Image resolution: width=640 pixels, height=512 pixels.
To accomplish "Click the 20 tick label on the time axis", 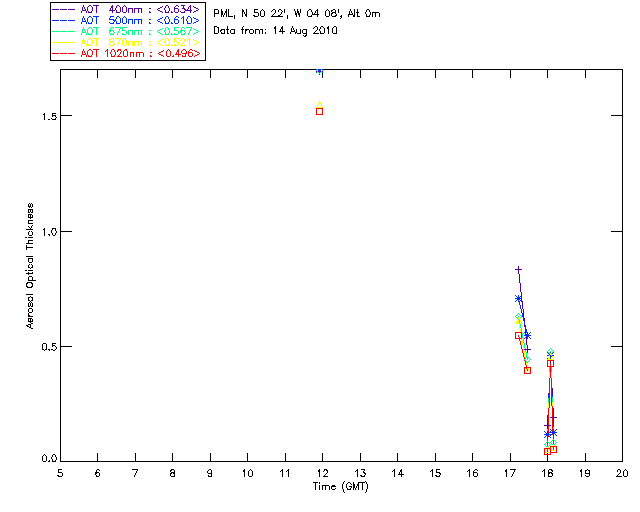I will (622, 472).
